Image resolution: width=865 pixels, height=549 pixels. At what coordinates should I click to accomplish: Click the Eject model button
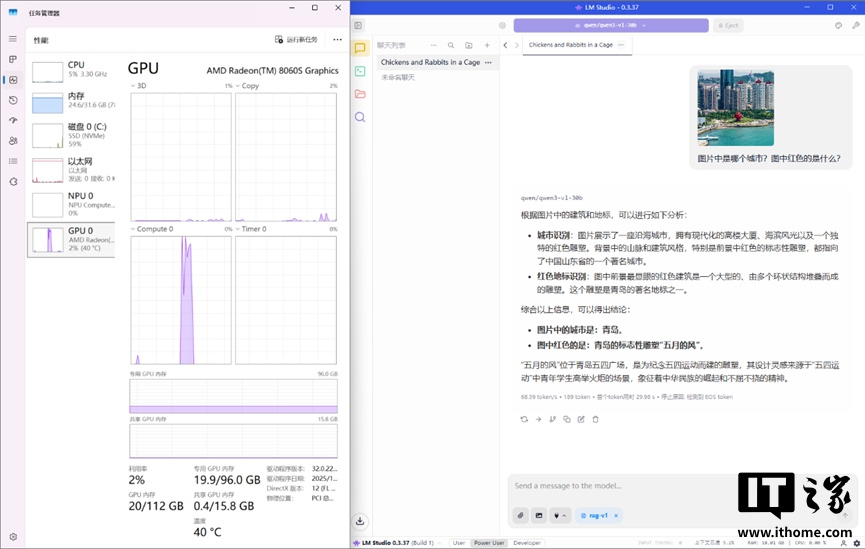coord(728,25)
